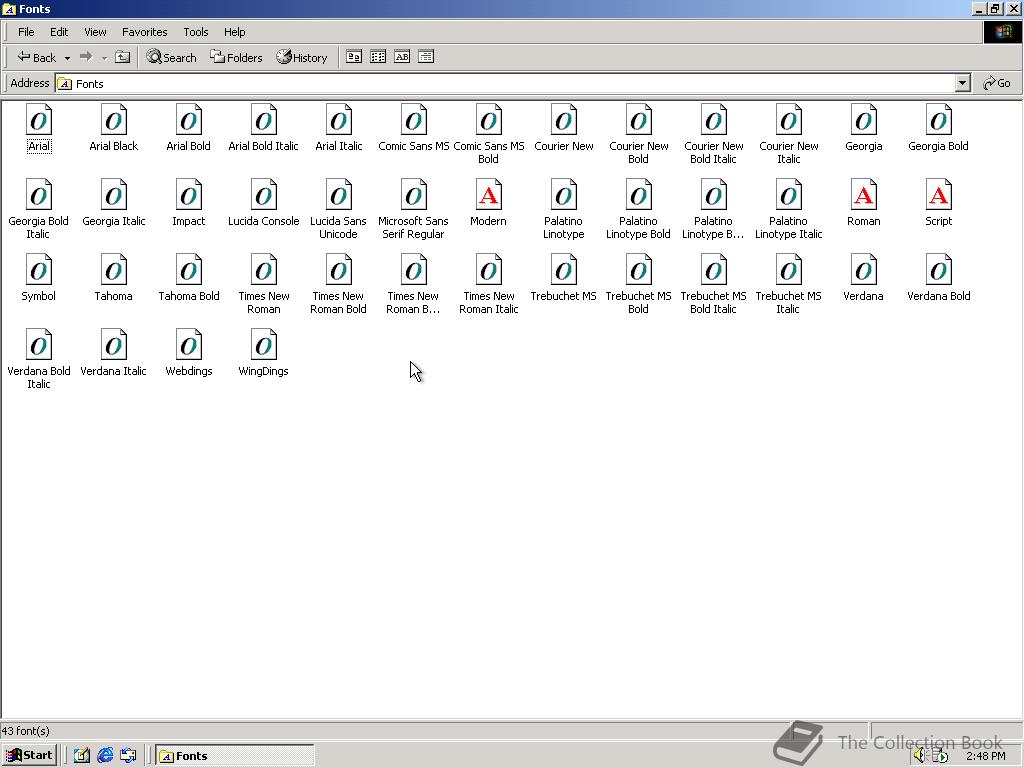Go back with the Back button
The width and height of the screenshot is (1024, 768).
tap(37, 57)
